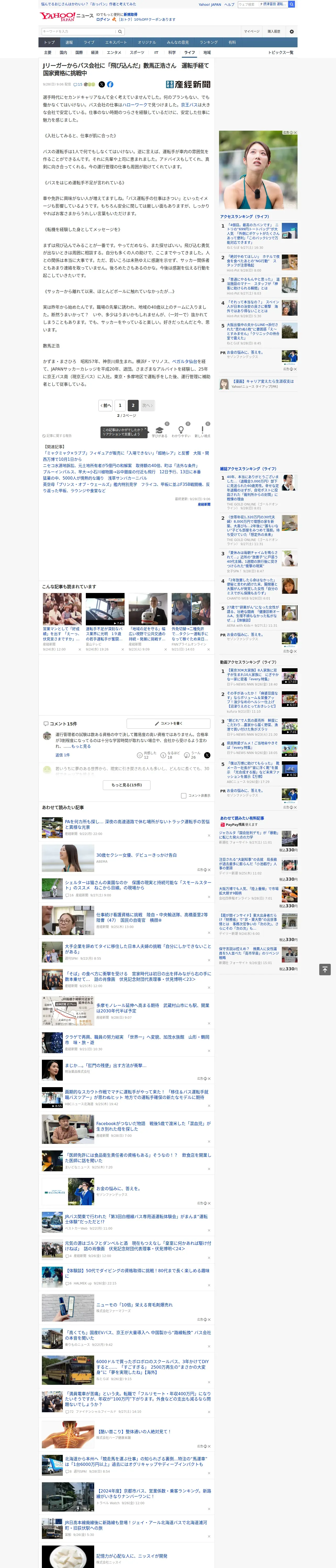The image size is (336, 1568).
Task: Open the 購入履歴 link
Action: click(x=274, y=32)
